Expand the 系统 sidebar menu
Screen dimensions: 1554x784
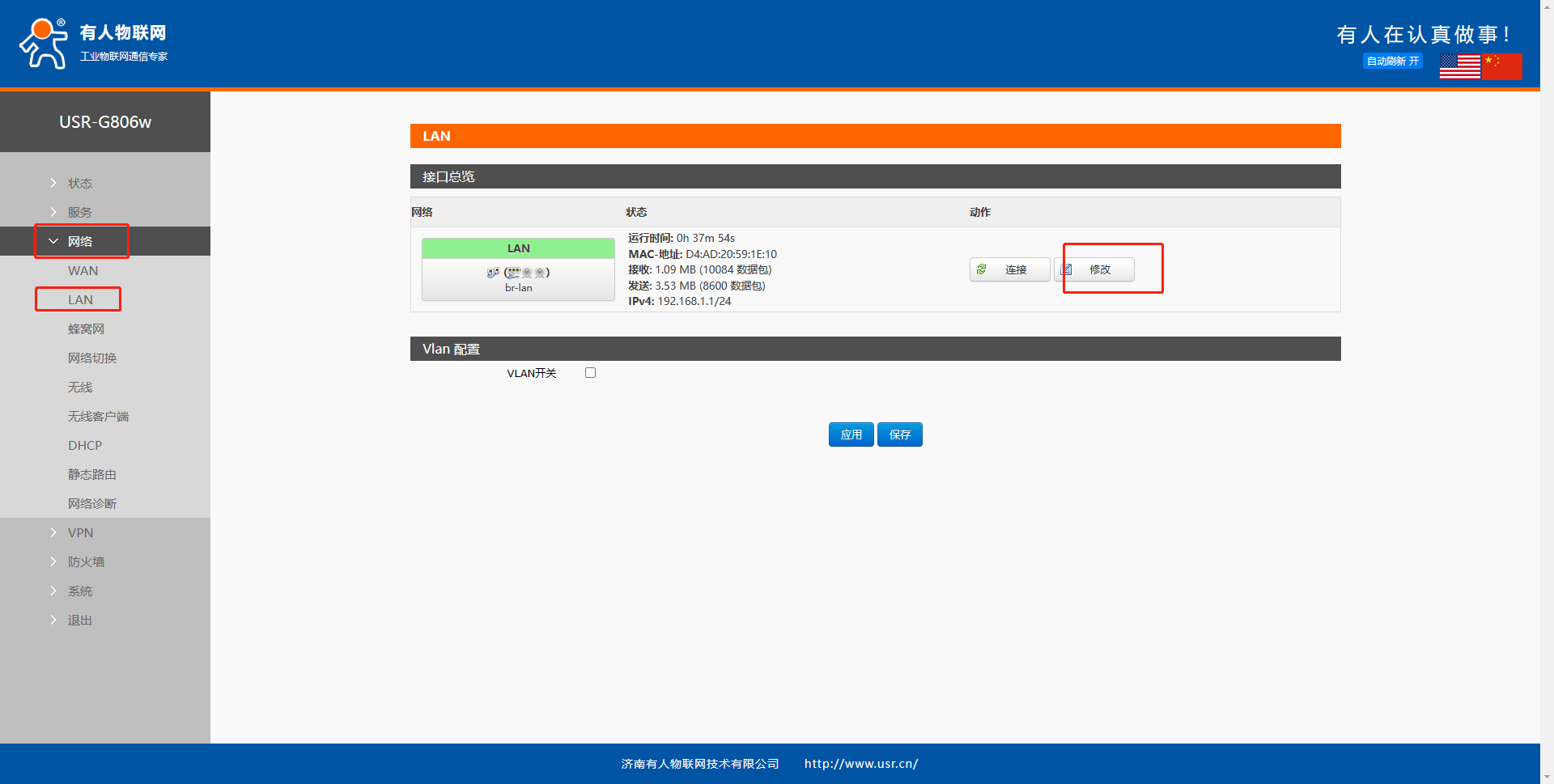point(80,591)
